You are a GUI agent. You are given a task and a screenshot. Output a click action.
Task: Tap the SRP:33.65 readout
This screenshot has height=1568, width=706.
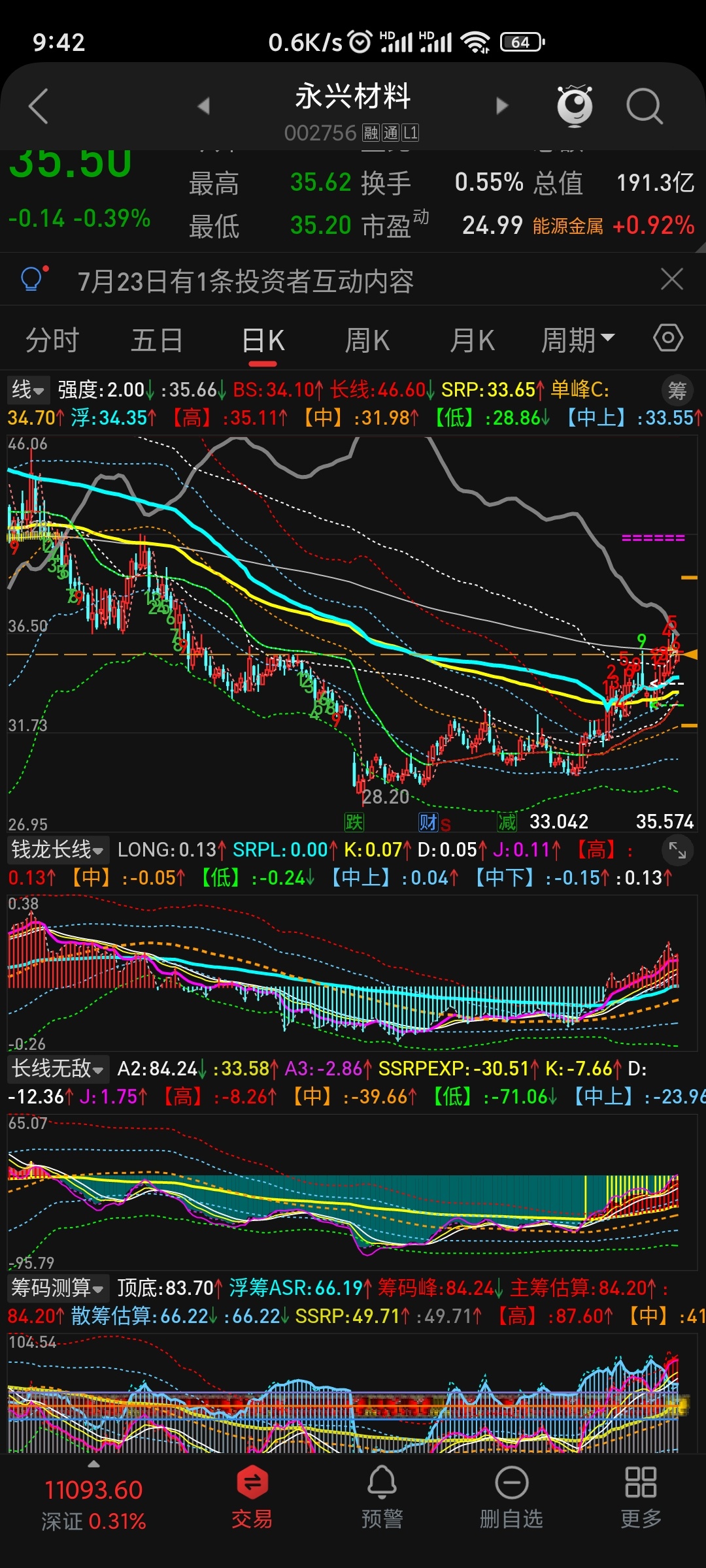(x=493, y=390)
